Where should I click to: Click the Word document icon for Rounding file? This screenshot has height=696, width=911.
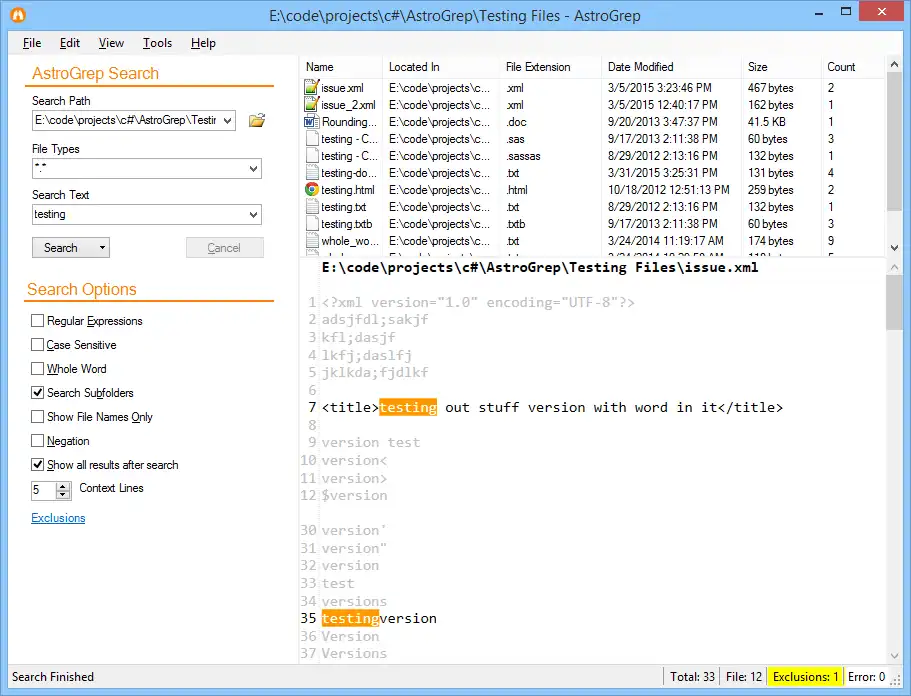click(x=313, y=121)
